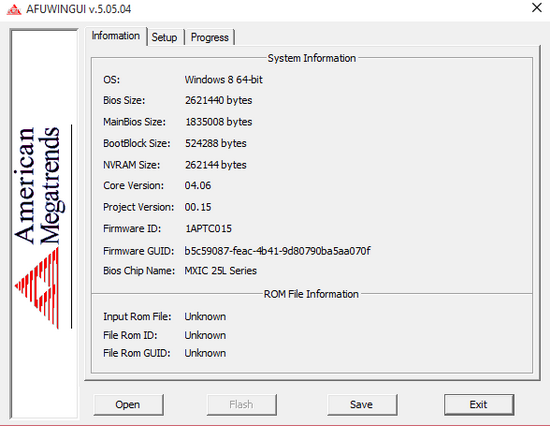Screen dimensions: 550x426
Task: Click the 'File Rom ID:' label
Action: coord(130,335)
